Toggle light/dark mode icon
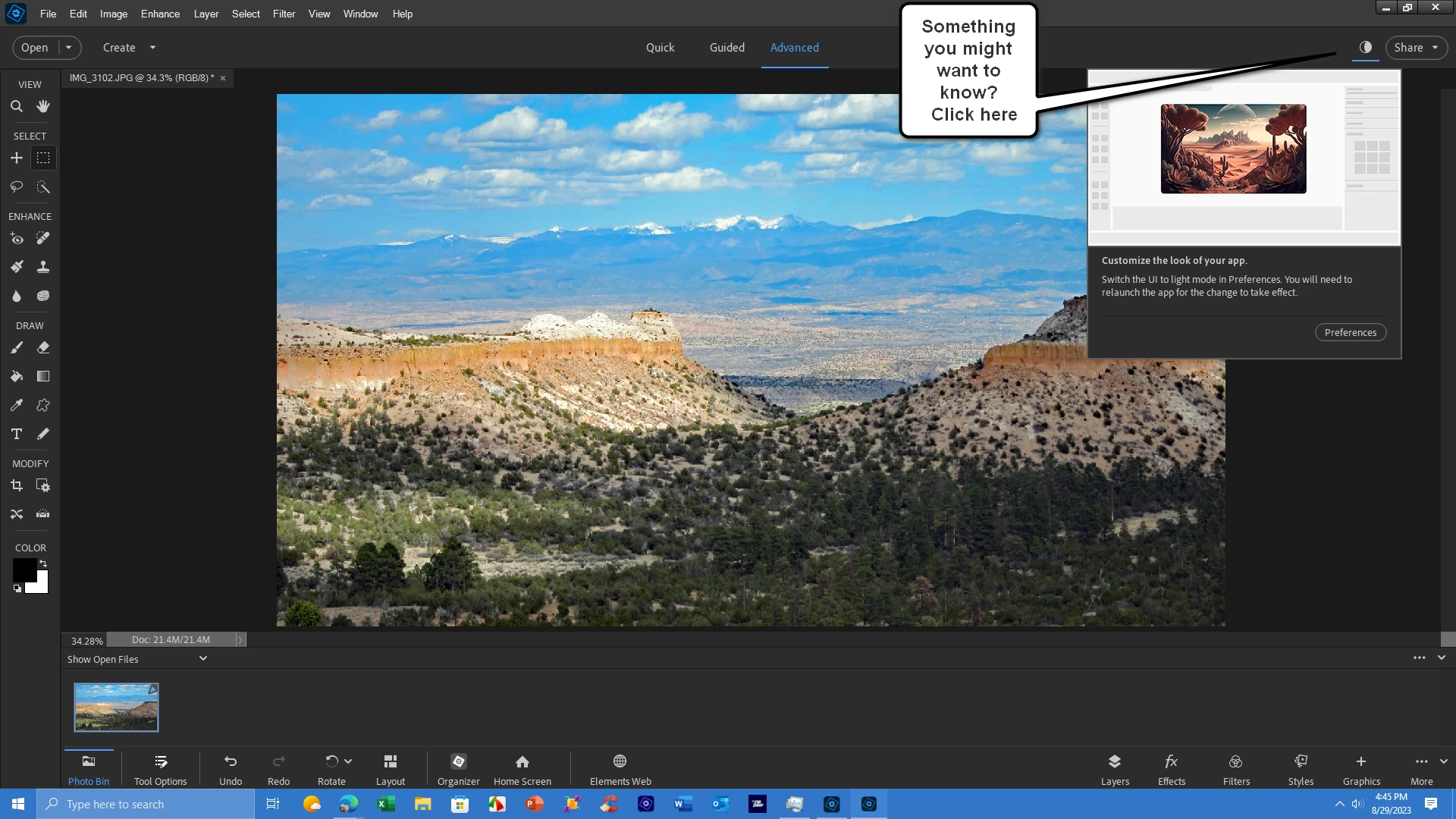The height and width of the screenshot is (819, 1456). 1365,47
